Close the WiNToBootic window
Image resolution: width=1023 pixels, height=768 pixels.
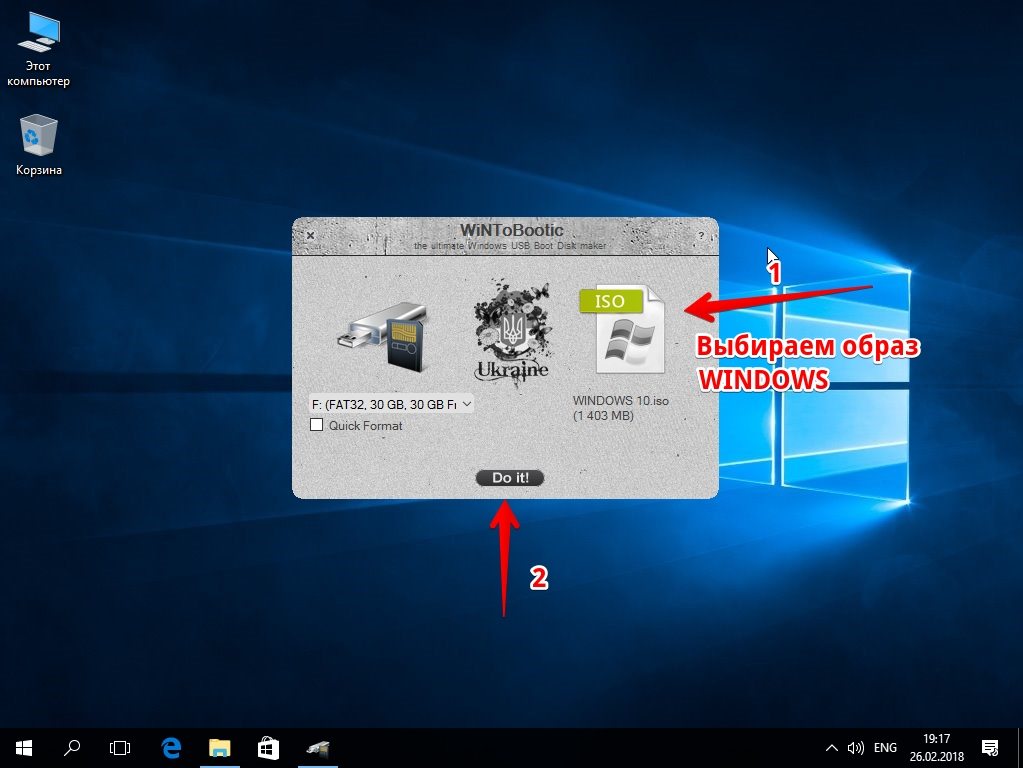click(x=311, y=235)
